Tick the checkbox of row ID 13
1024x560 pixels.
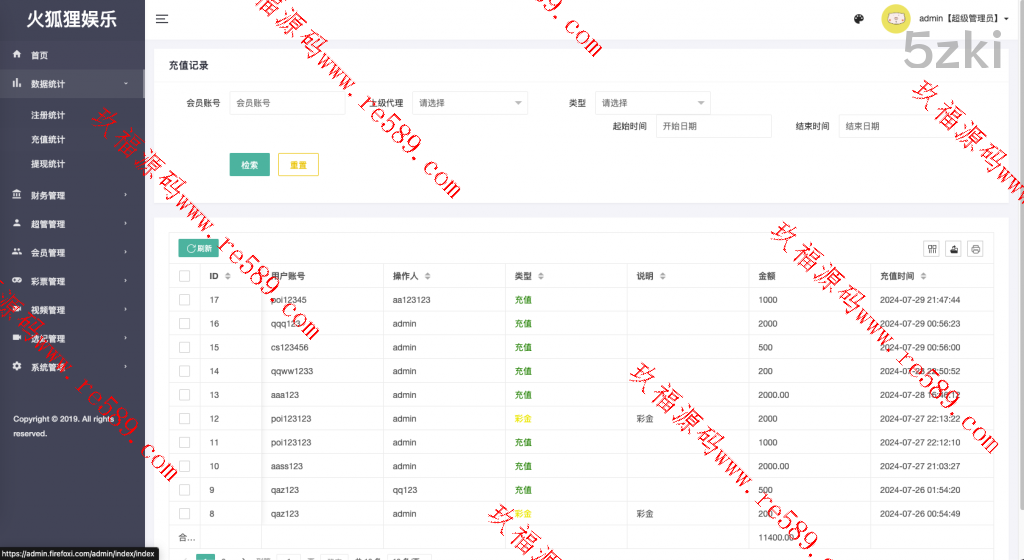click(x=185, y=395)
